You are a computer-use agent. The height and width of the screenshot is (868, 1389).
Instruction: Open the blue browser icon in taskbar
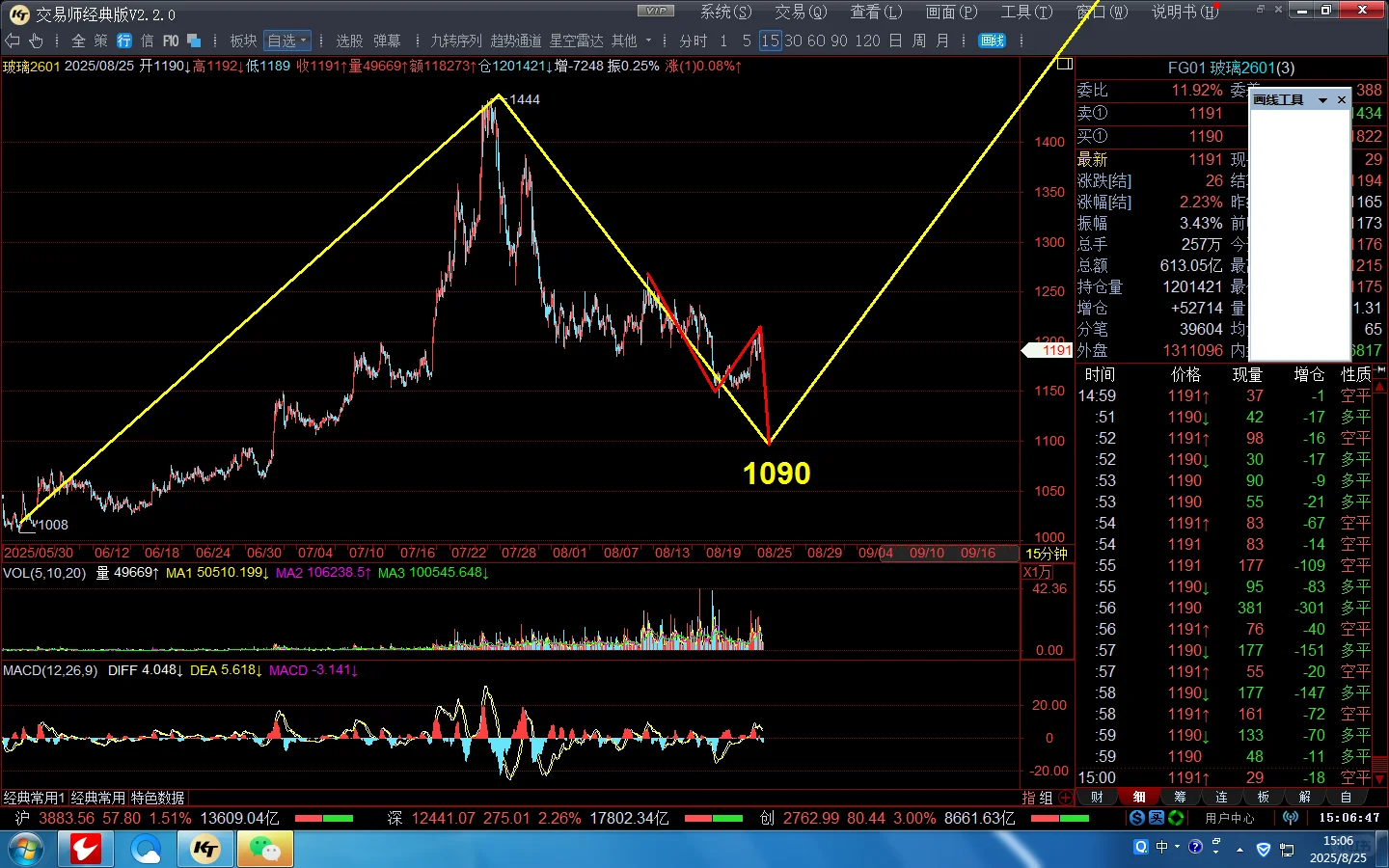tap(146, 850)
